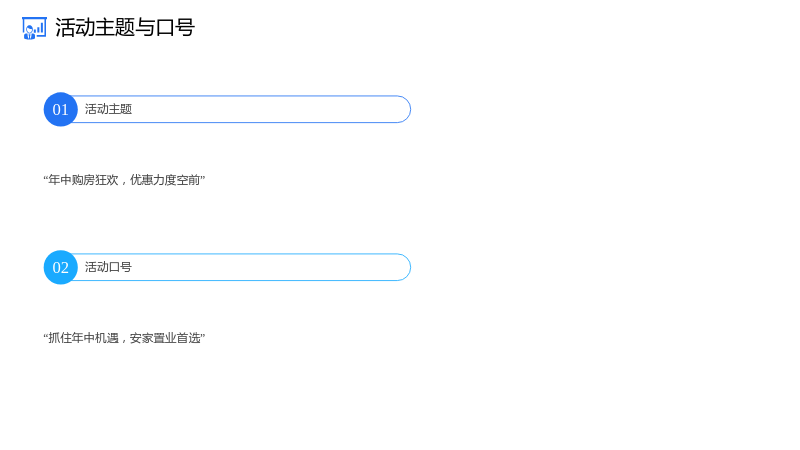
Task: Click the characters 活动 at the title's start
Action: 75,28
